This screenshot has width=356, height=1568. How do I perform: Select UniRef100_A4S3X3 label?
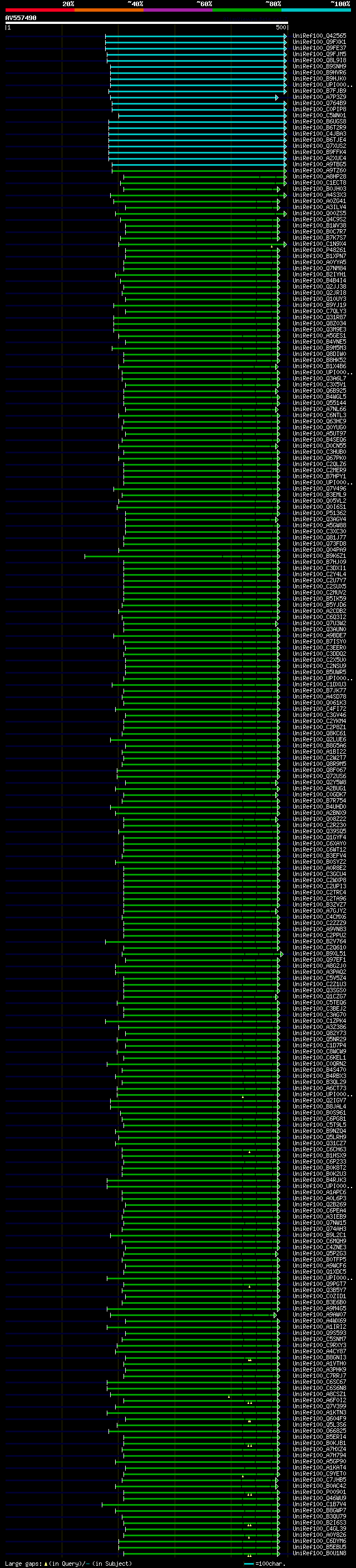(x=319, y=195)
